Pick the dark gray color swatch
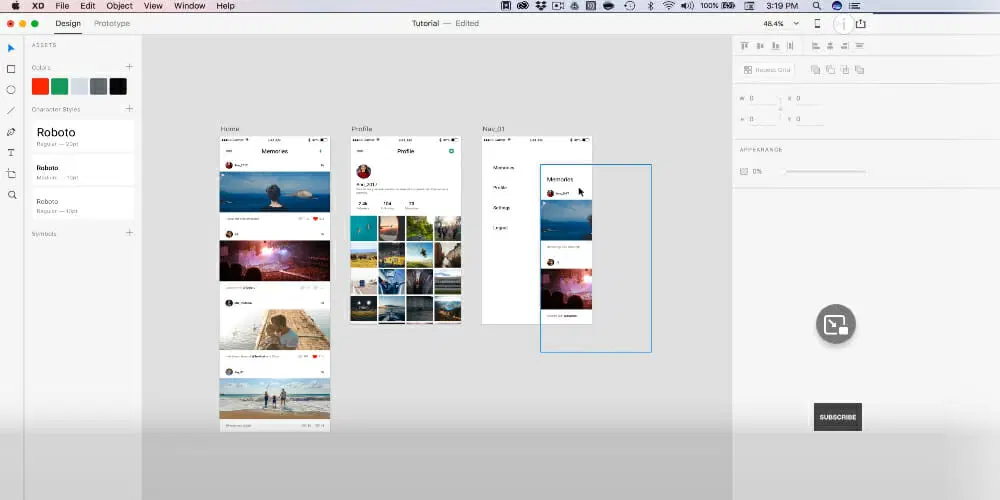This screenshot has width=1000, height=500. tap(98, 87)
